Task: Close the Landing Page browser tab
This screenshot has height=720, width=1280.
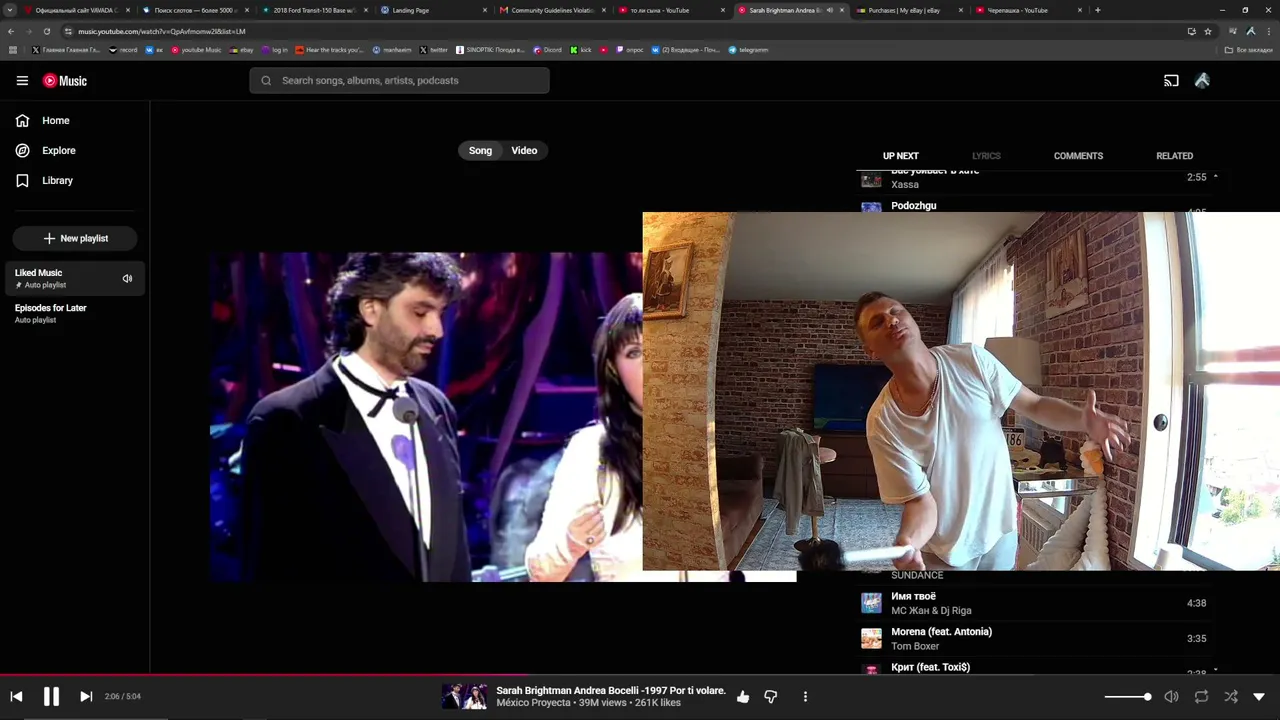Action: point(485,10)
